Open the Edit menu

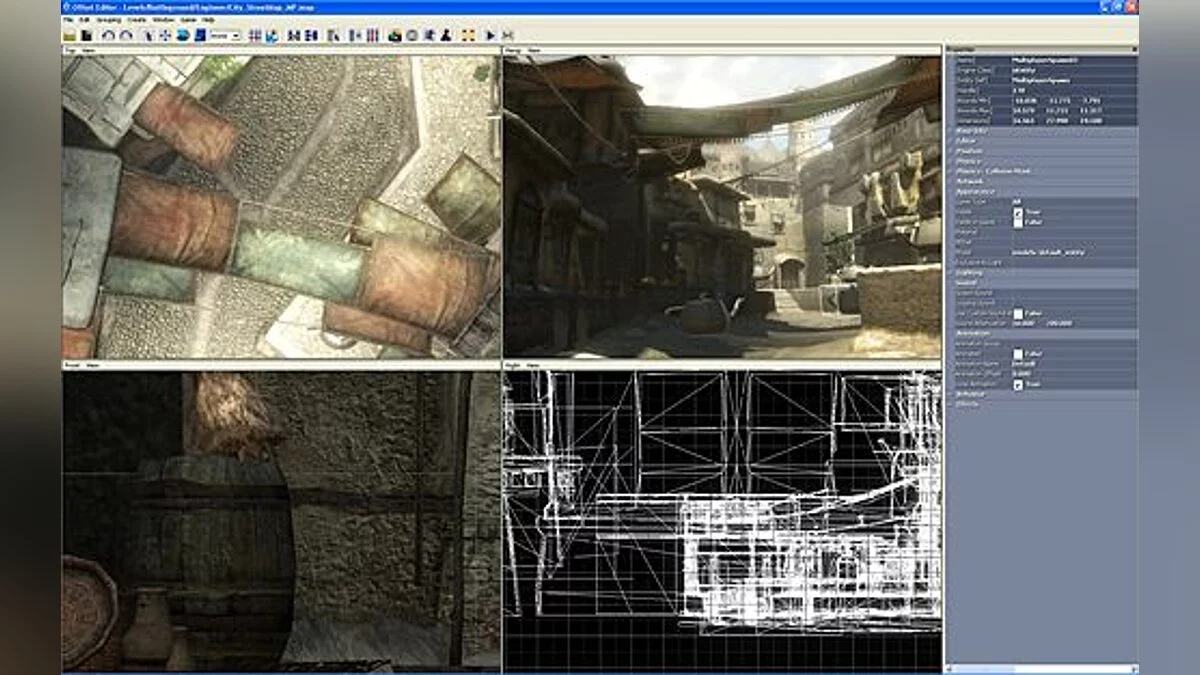[x=85, y=19]
